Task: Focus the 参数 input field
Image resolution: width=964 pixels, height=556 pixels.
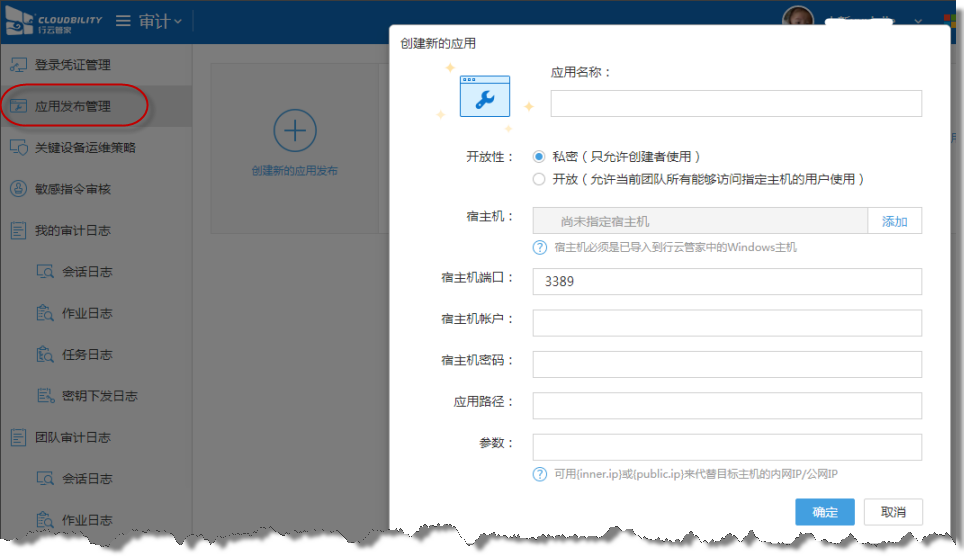Action: 727,447
